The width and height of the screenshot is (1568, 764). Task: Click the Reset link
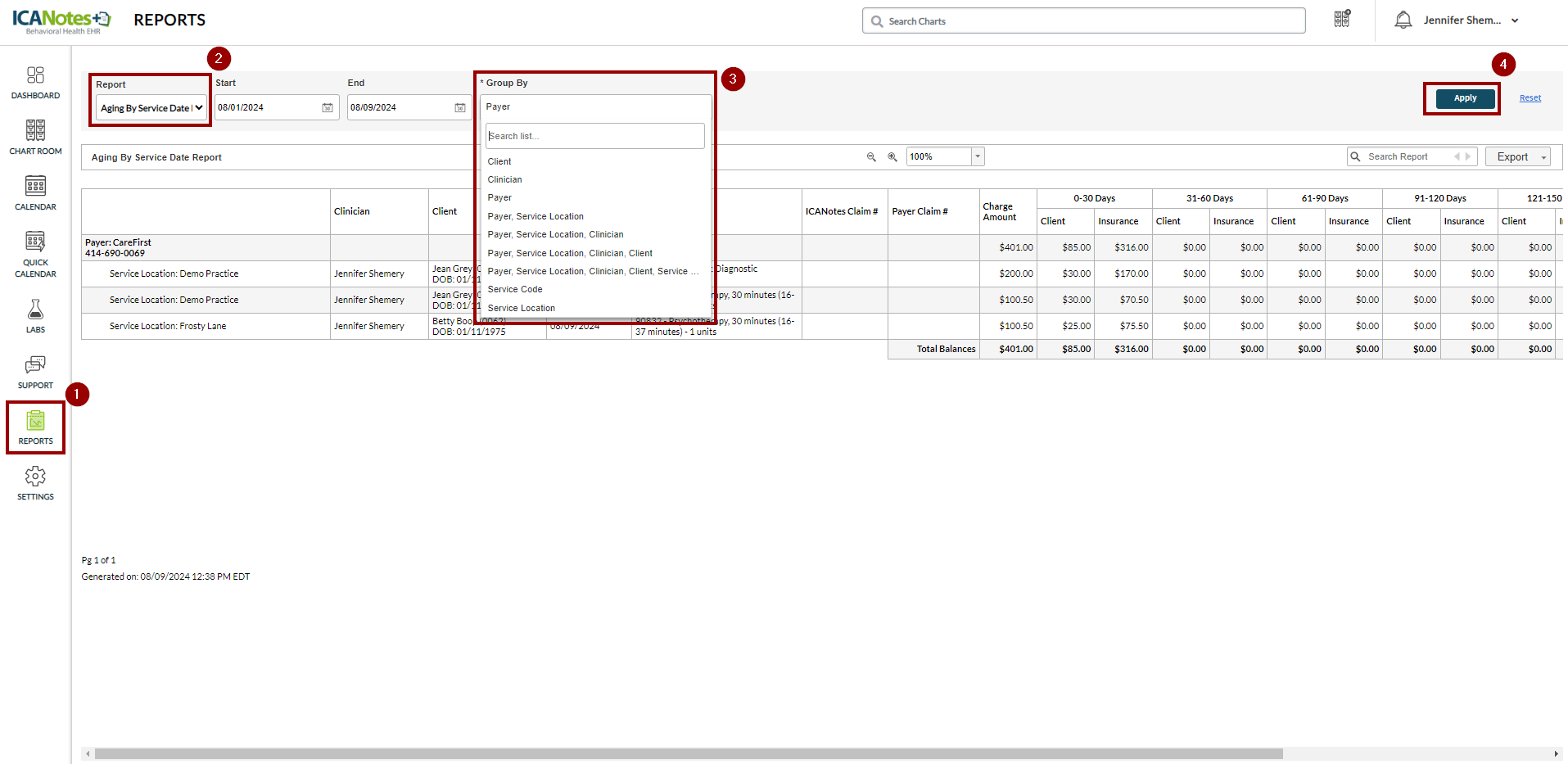[1530, 98]
